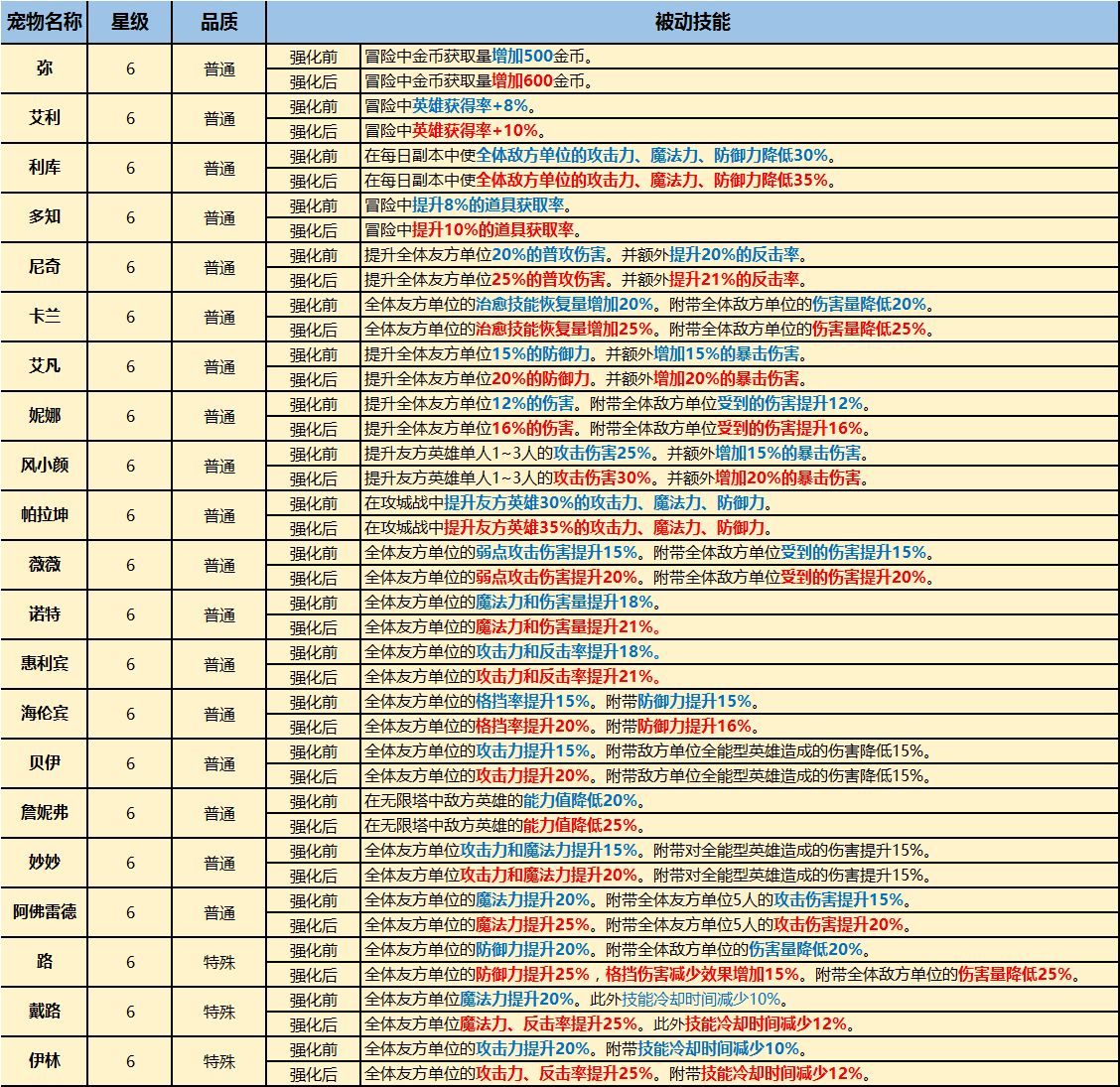The width and height of the screenshot is (1120, 1087).
Task: Click the pet name cell 阿佛雷德
Action: [44, 912]
